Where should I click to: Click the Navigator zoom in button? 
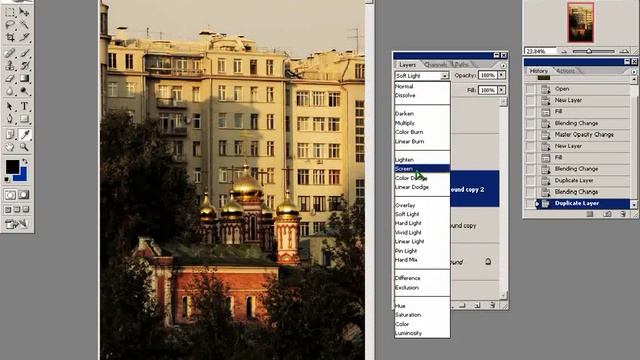pyautogui.click(x=624, y=51)
